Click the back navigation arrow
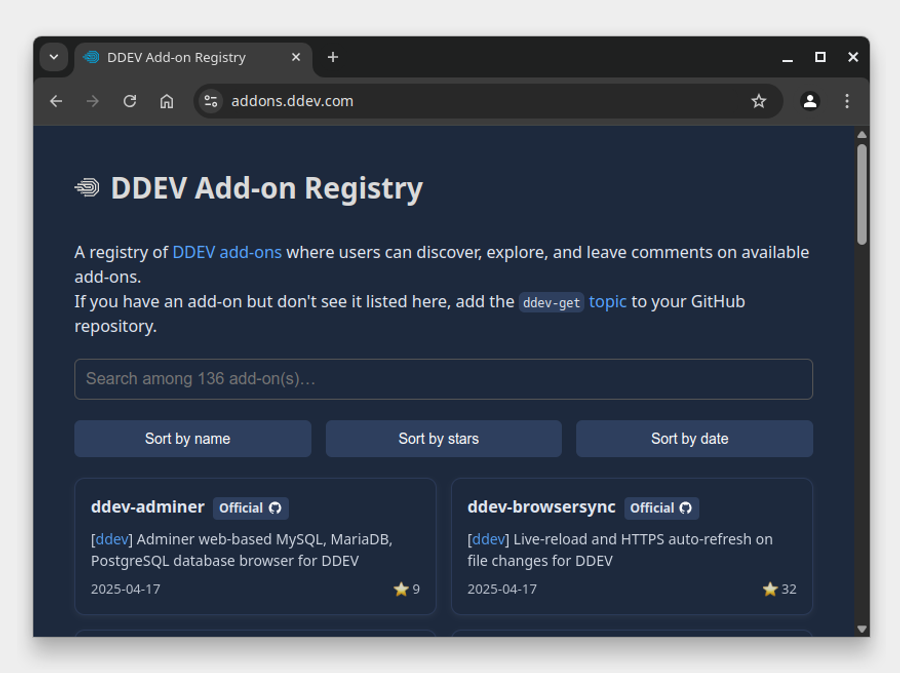Image resolution: width=900 pixels, height=673 pixels. [x=56, y=101]
